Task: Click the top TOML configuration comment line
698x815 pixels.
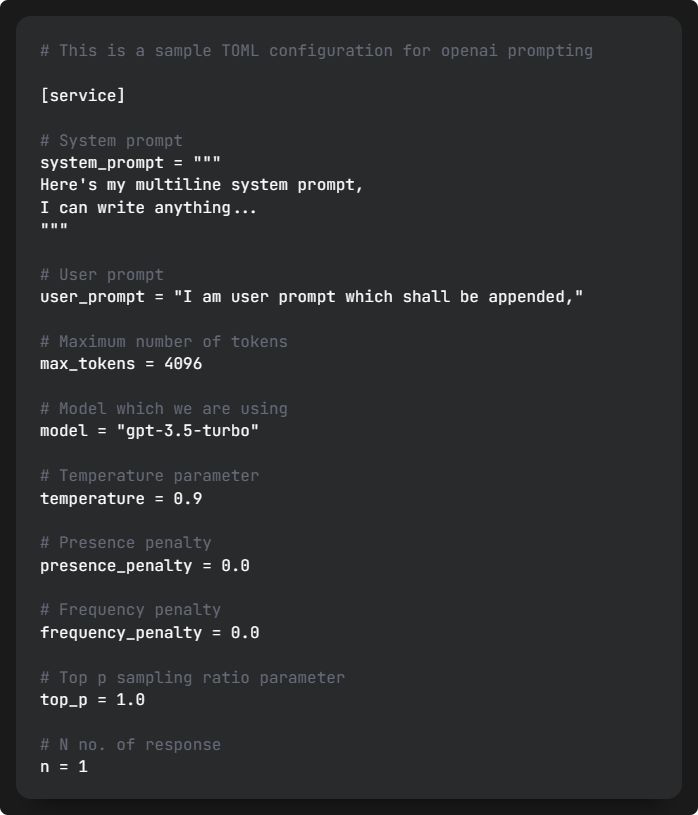Action: pos(317,51)
